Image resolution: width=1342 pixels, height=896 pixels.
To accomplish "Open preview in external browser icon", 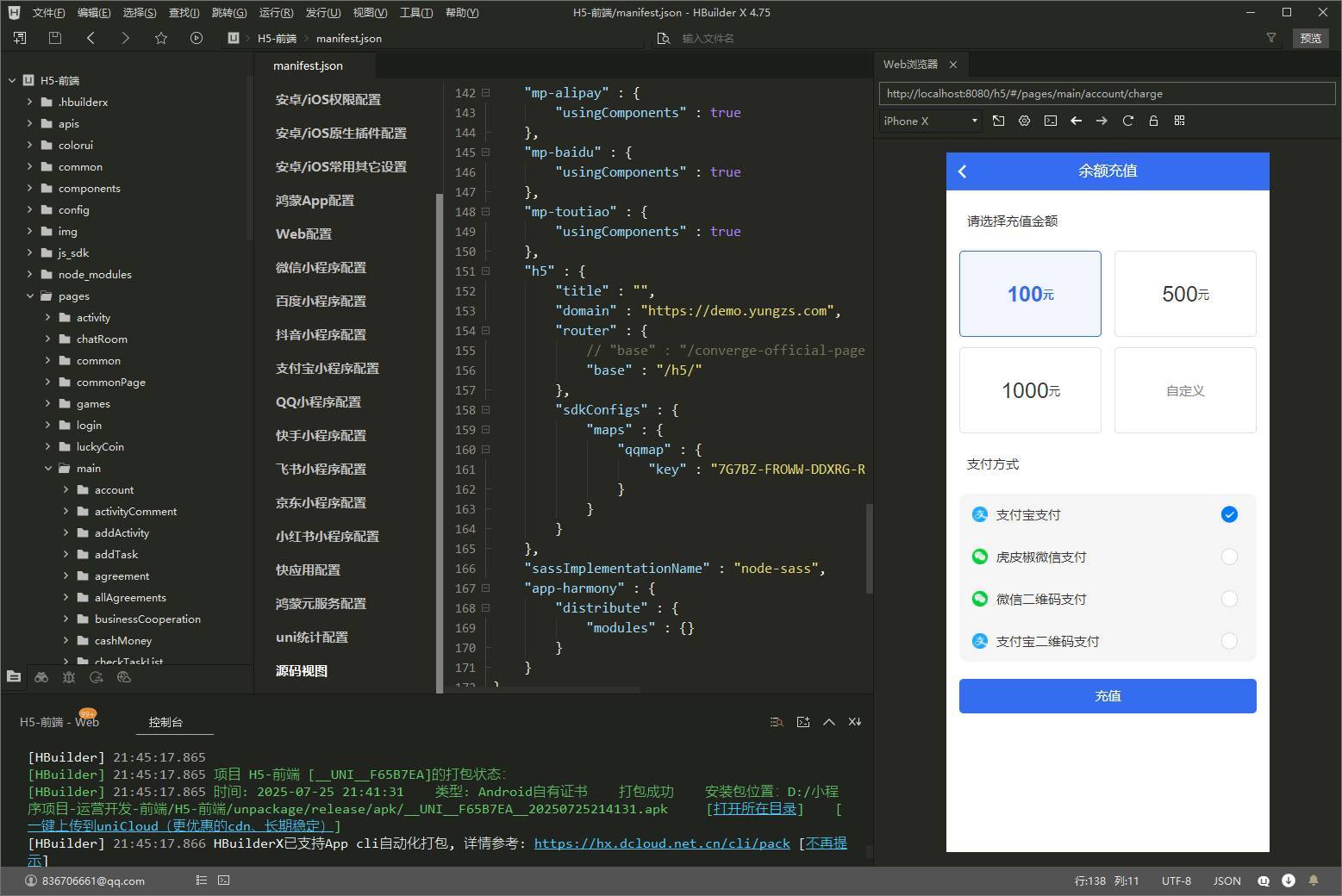I will (998, 121).
